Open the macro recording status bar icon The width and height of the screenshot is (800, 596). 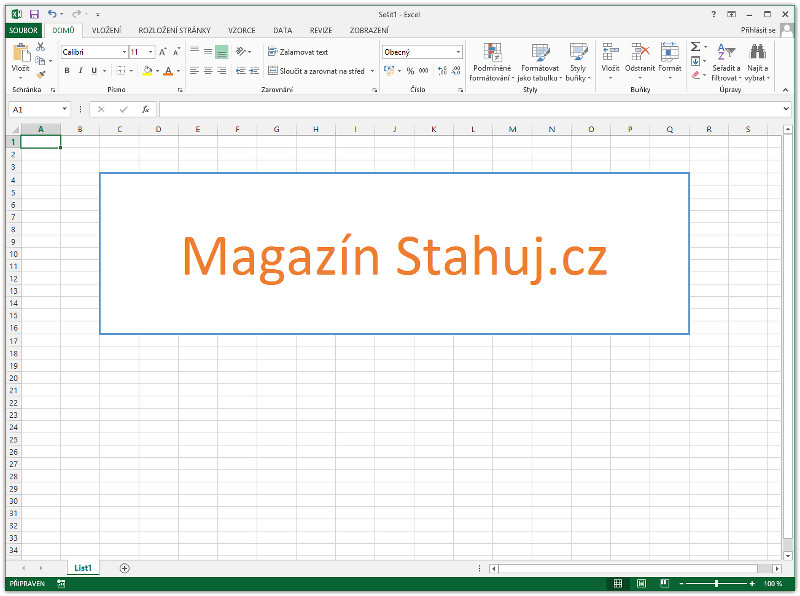[x=61, y=583]
